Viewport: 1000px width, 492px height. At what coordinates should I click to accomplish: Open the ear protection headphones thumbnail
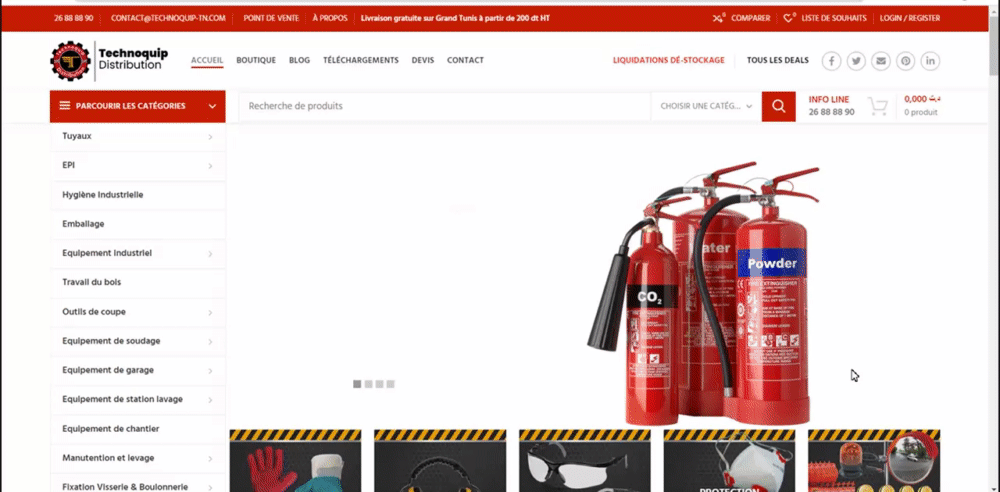tap(440, 461)
